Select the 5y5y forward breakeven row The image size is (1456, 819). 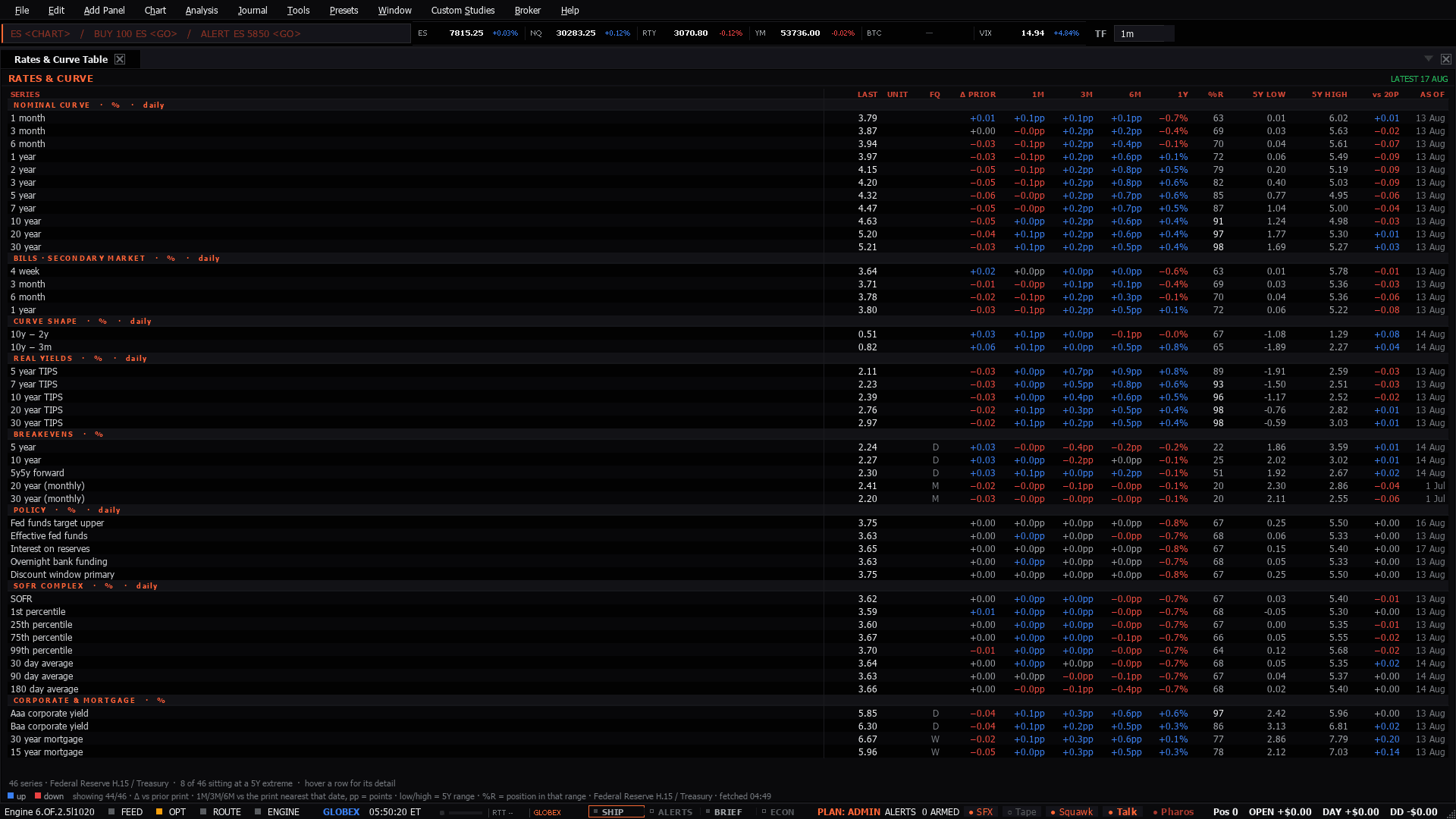click(728, 473)
